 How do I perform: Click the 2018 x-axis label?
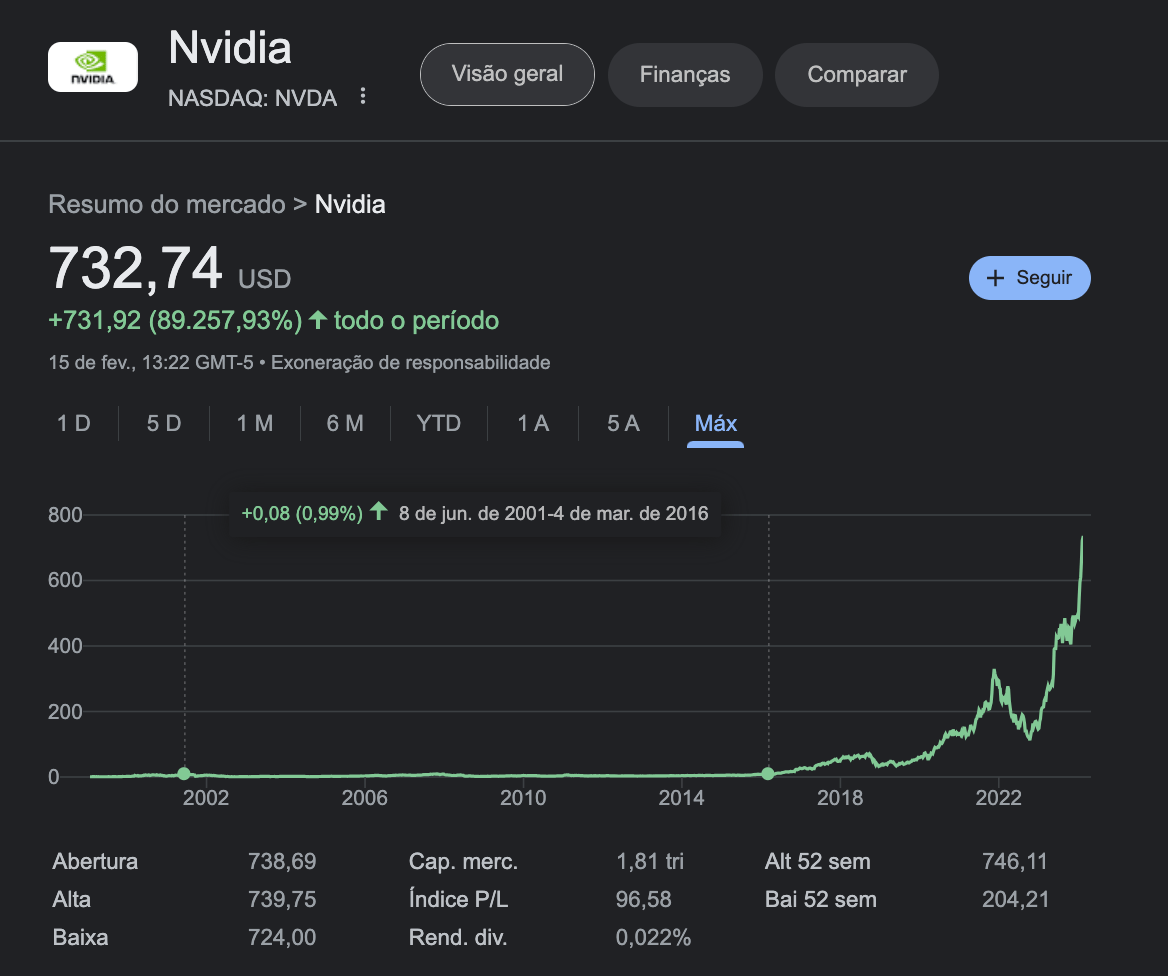point(840,798)
